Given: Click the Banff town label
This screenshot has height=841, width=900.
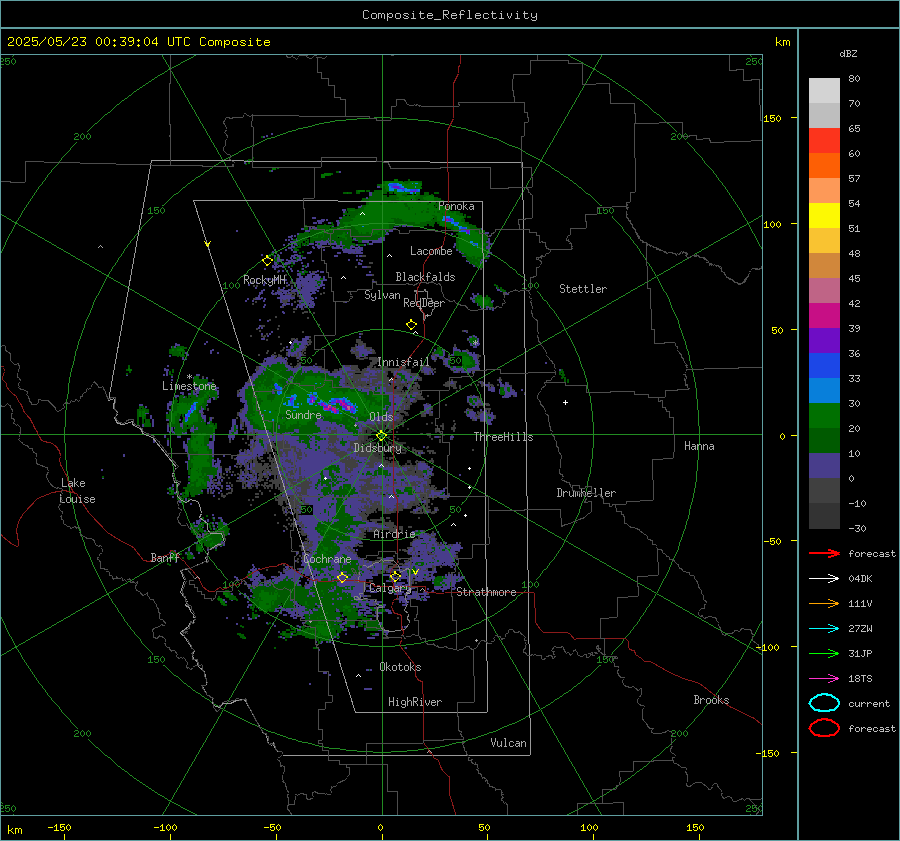Looking at the screenshot, I should tap(165, 557).
